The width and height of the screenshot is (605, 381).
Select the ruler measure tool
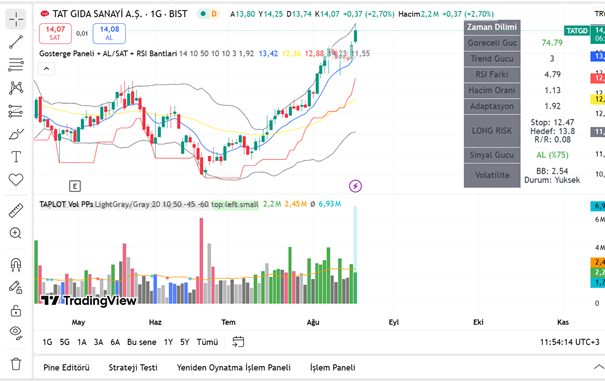(16, 210)
